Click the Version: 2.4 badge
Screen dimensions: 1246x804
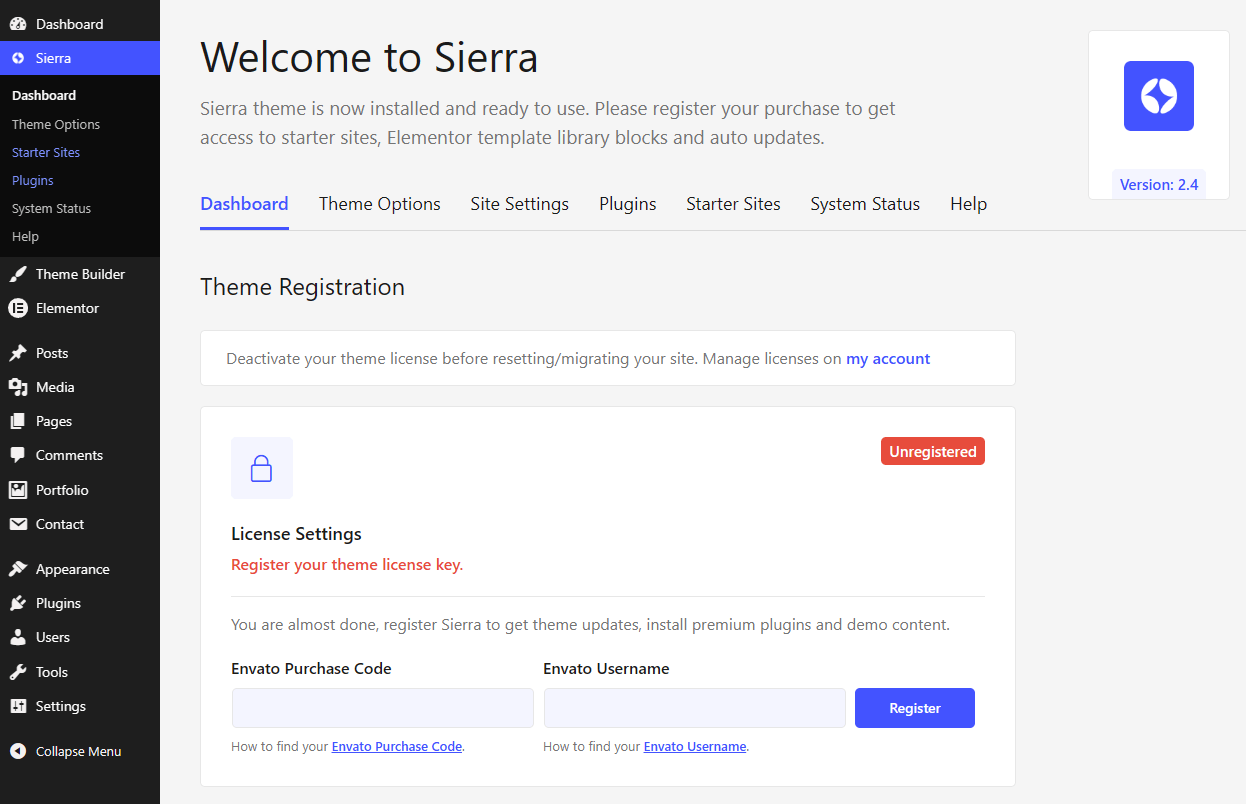point(1159,184)
